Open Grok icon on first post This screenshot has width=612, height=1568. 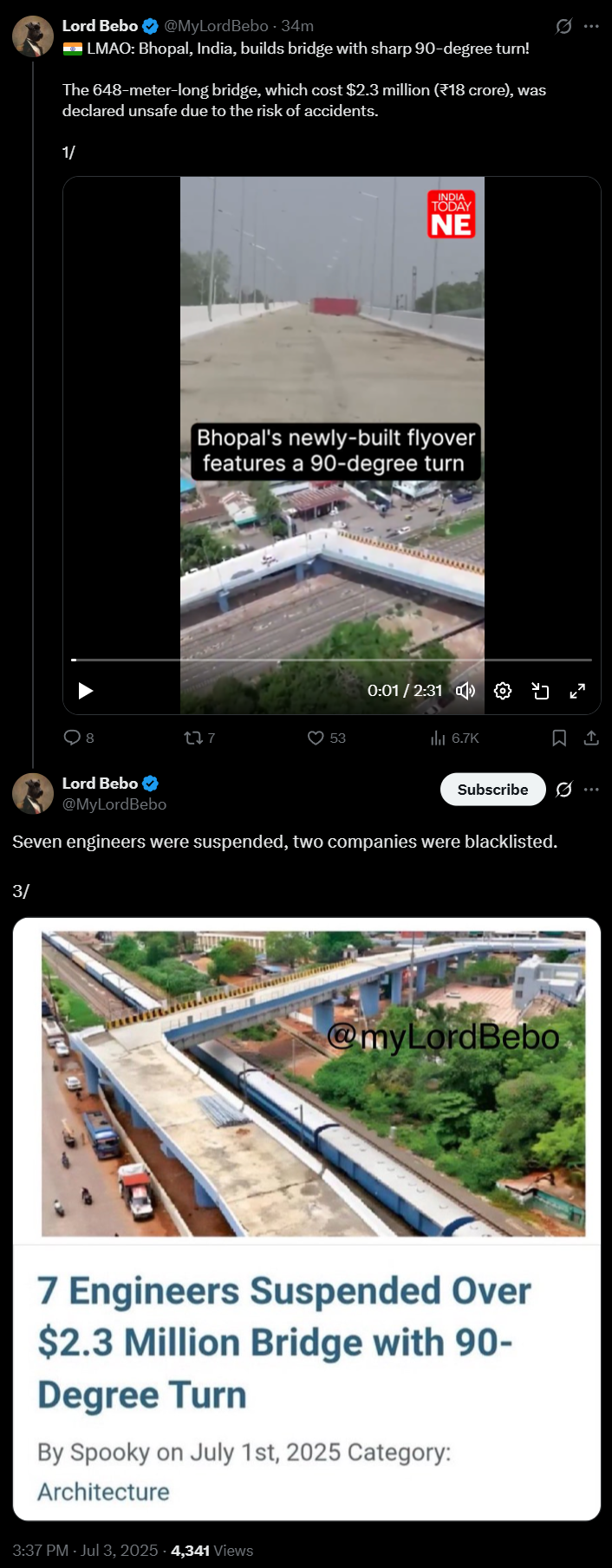coord(563,26)
